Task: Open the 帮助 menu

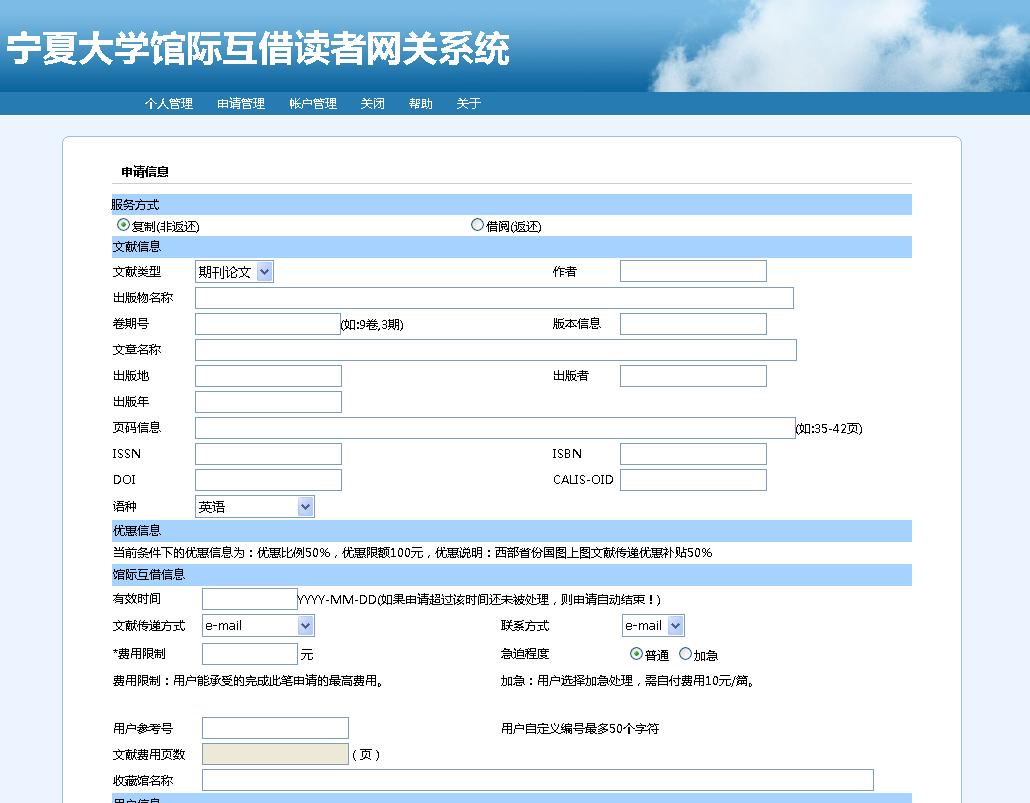Action: point(420,104)
